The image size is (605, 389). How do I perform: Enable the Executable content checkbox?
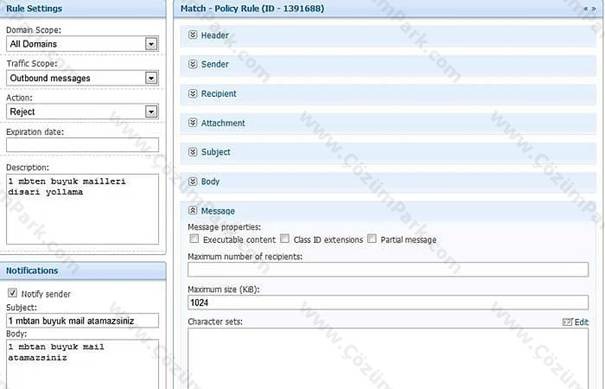[x=194, y=239]
